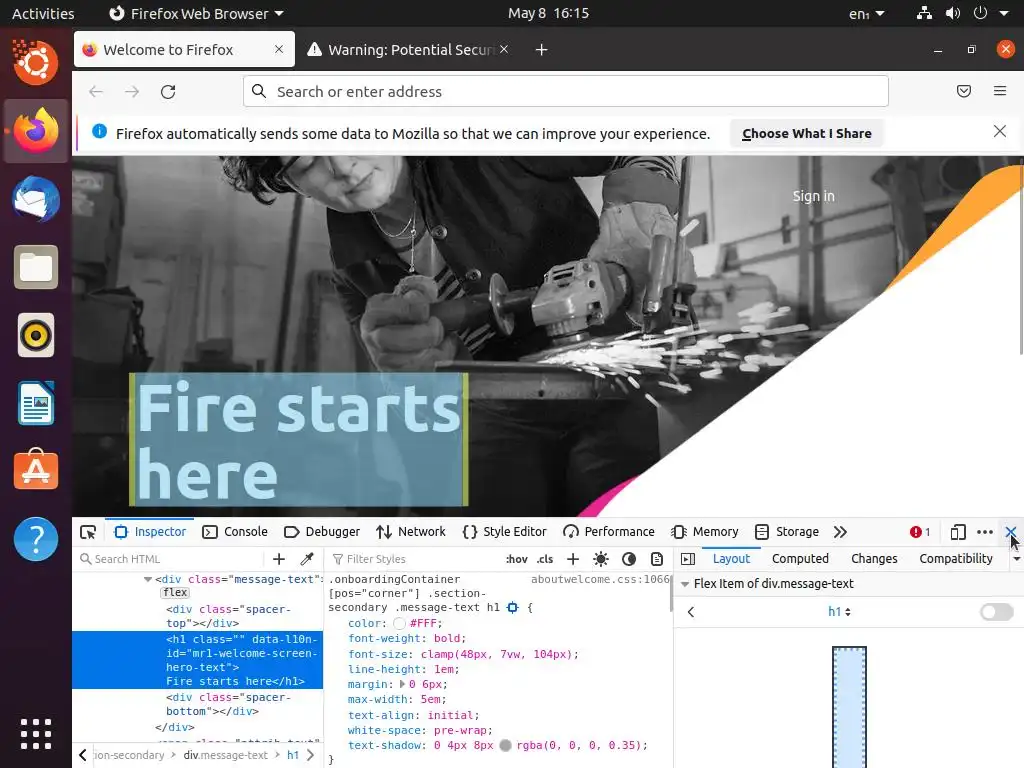
Task: Switch to the Debugger panel
Action: (x=322, y=532)
